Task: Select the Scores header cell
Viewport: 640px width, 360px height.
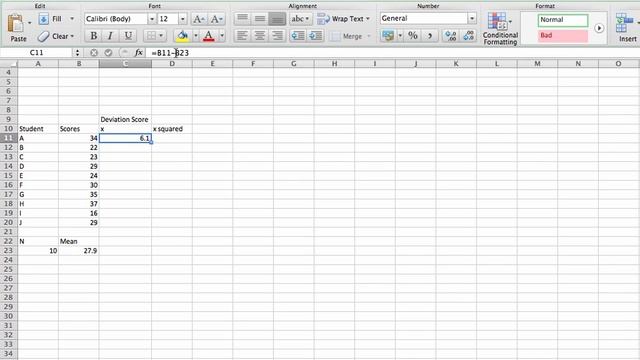Action: [79, 129]
